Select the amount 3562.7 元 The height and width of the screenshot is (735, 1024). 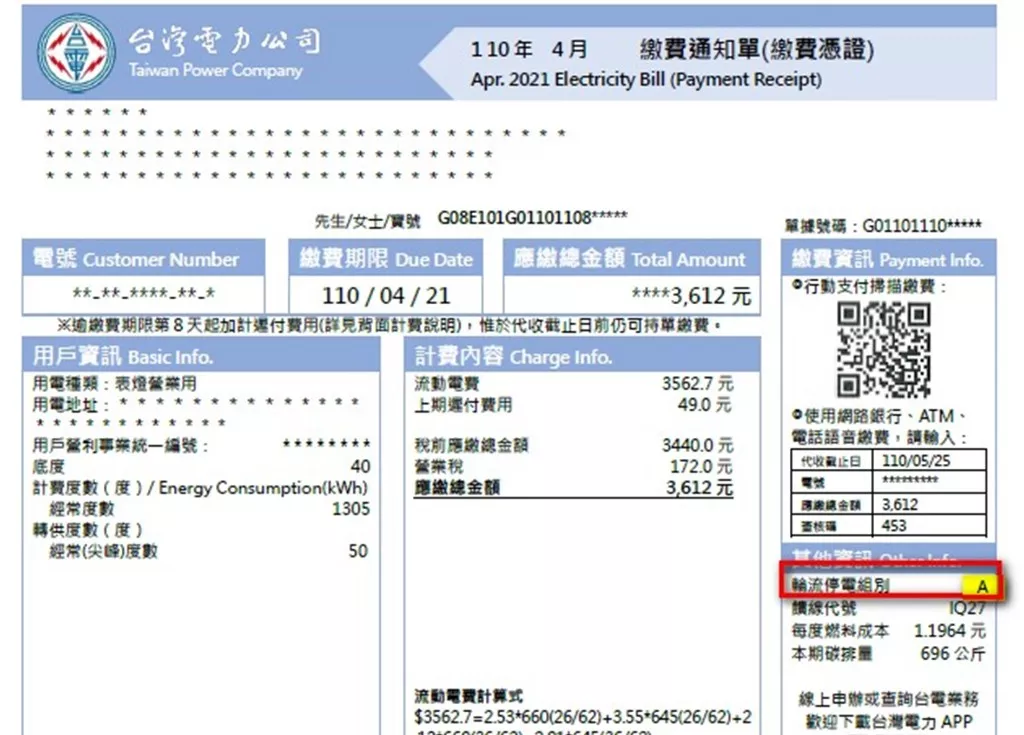pos(697,384)
